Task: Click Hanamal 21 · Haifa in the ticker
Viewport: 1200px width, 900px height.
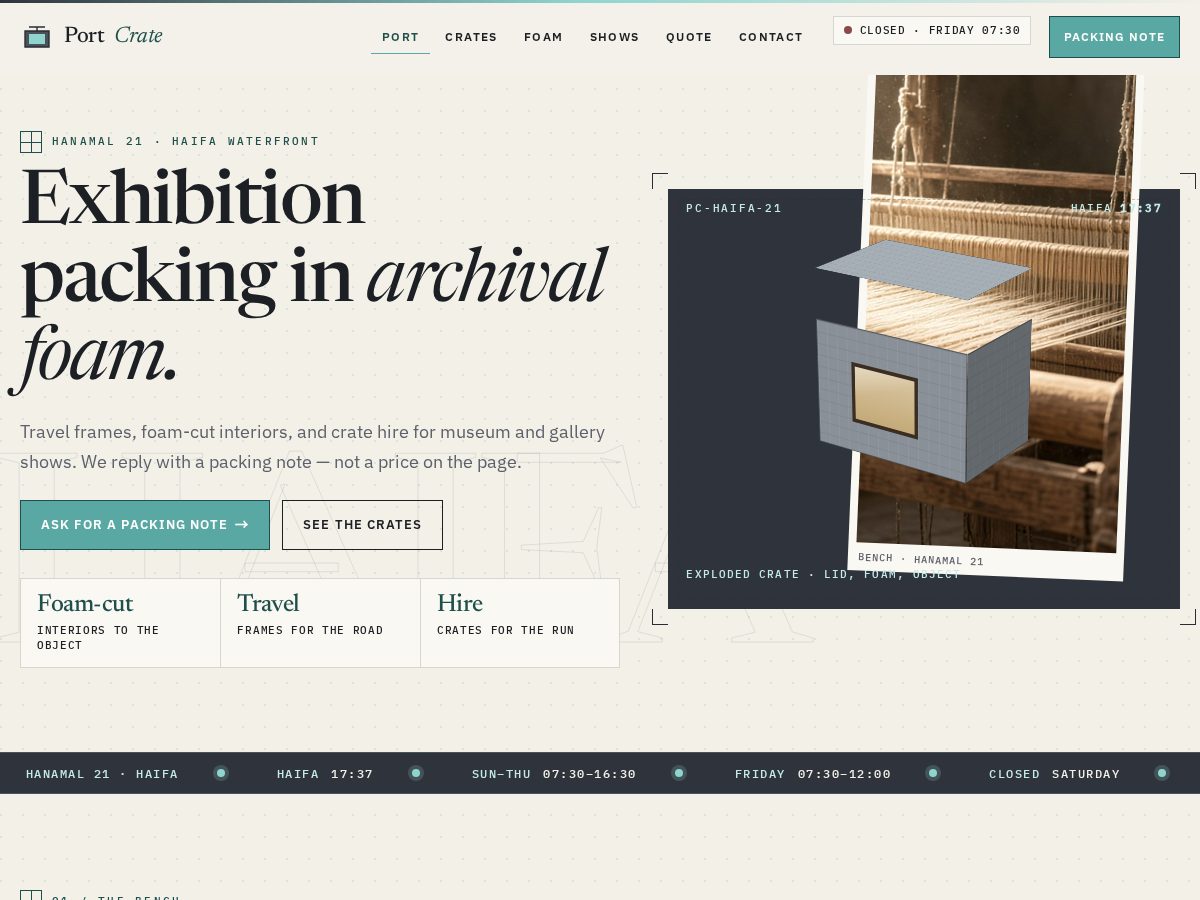Action: (102, 774)
